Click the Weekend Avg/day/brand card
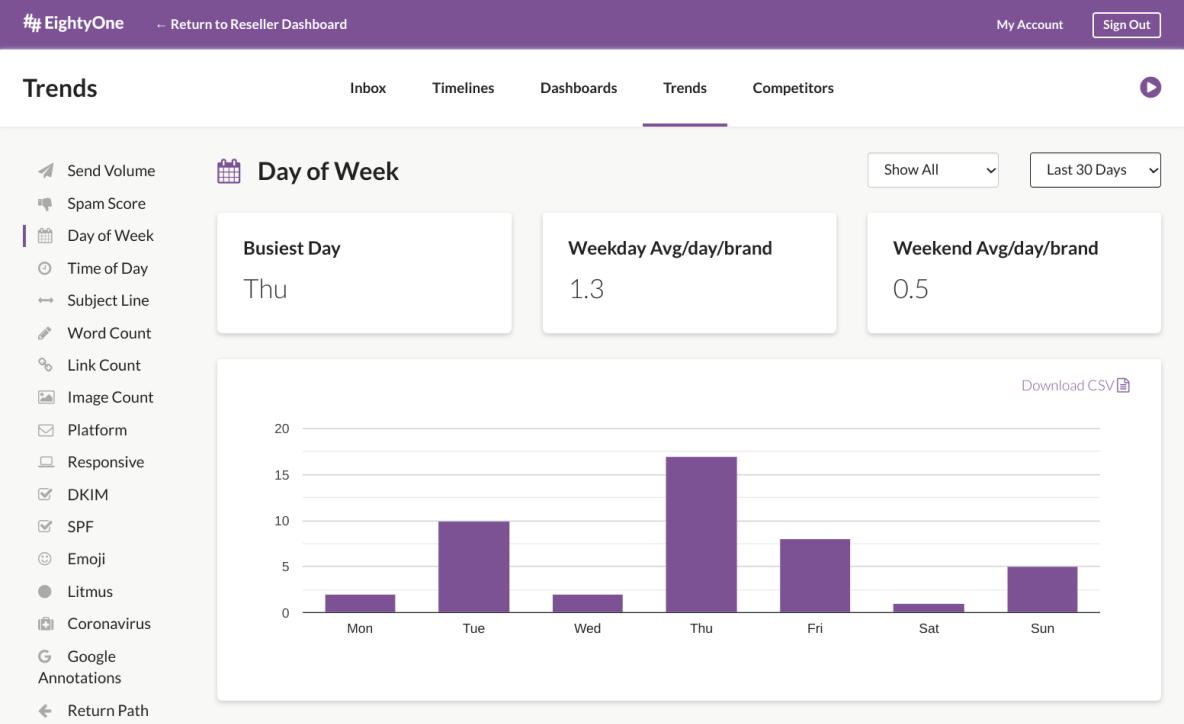The height and width of the screenshot is (724, 1184). click(1014, 273)
